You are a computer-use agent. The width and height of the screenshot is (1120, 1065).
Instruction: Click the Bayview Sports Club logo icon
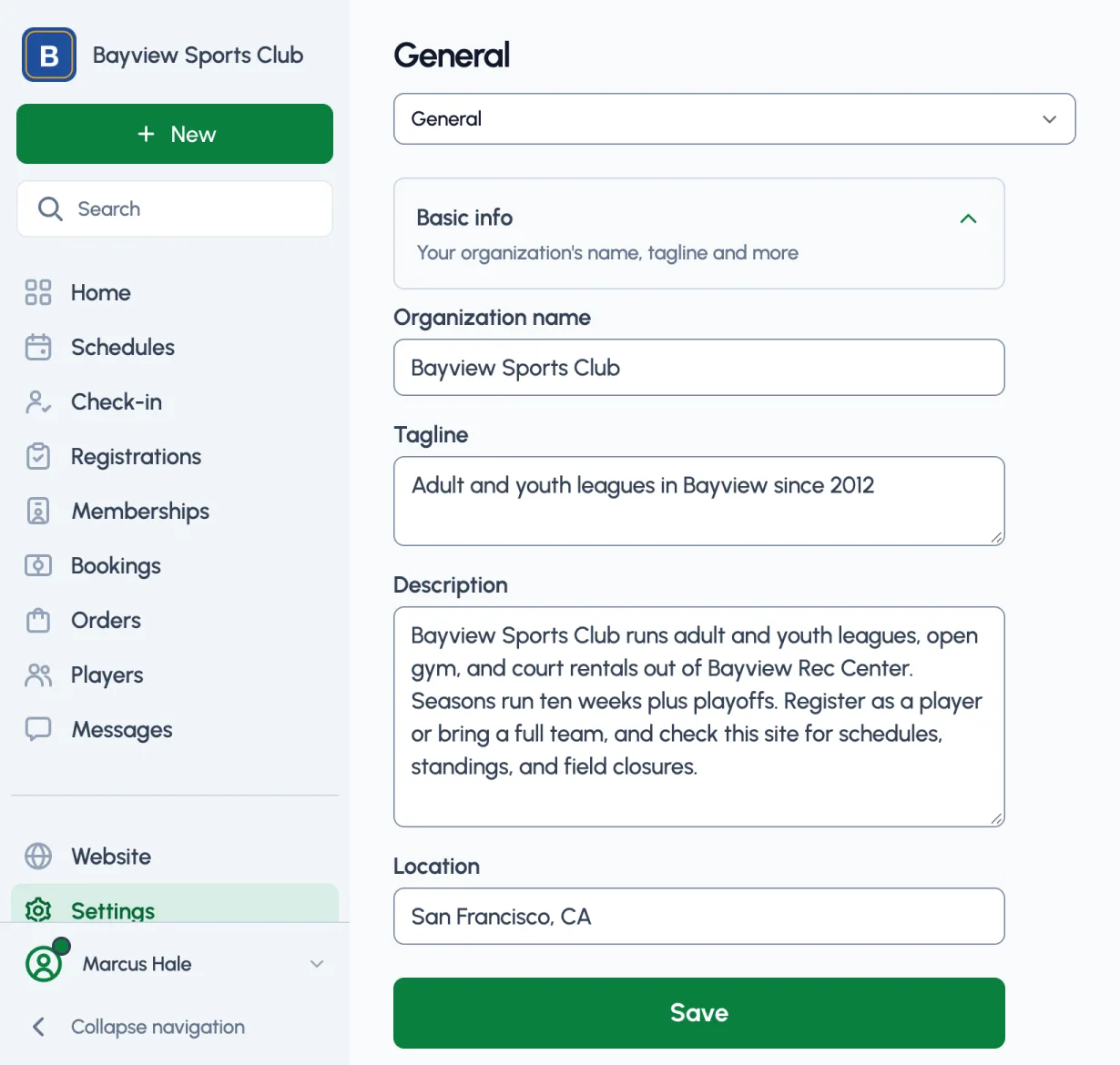point(49,55)
